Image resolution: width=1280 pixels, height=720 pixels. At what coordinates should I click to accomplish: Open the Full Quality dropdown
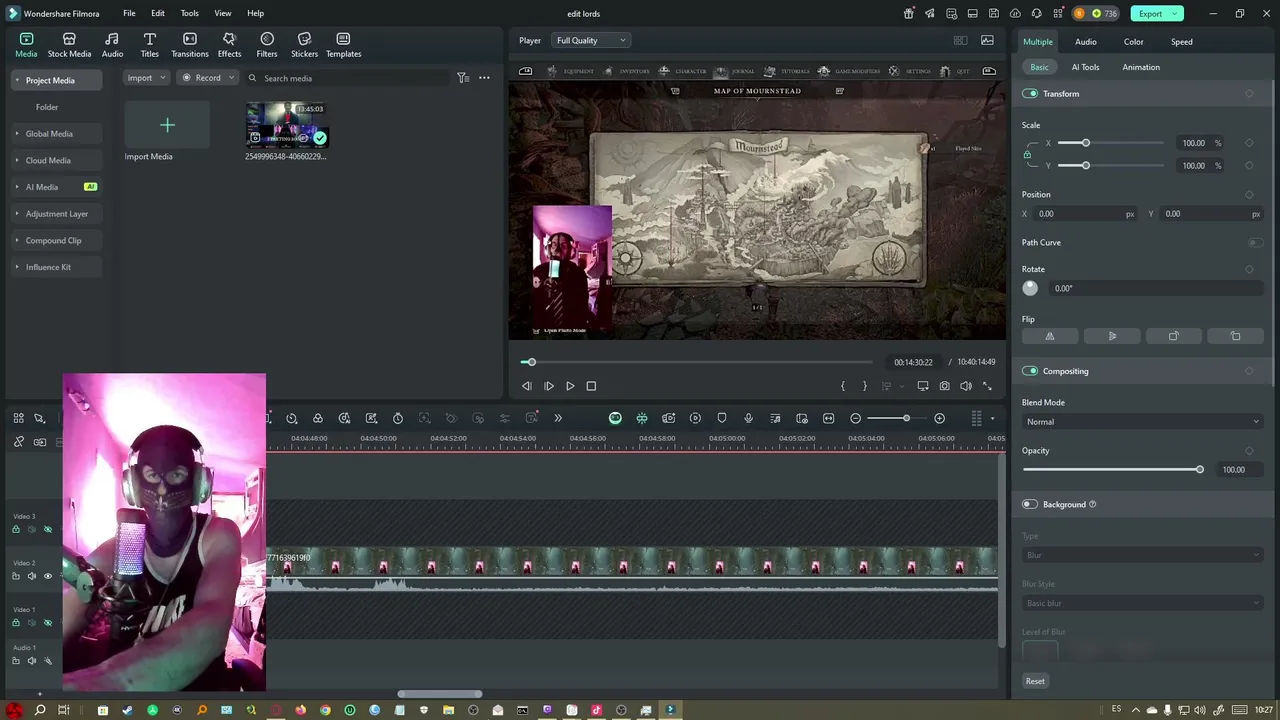click(x=591, y=40)
